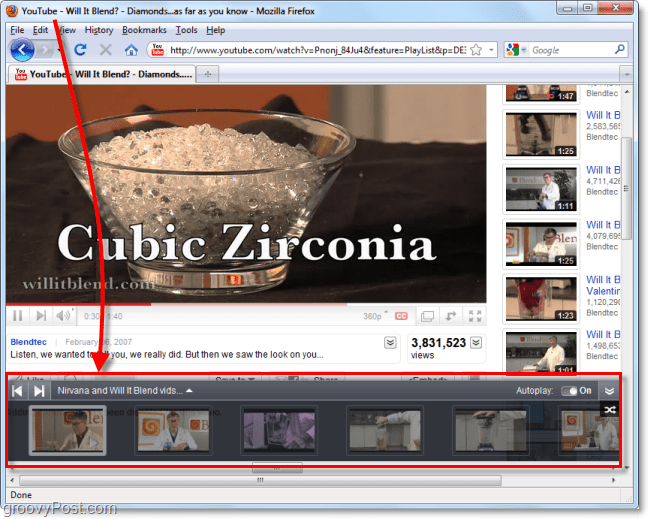Viewport: 649px width, 519px height.
Task: Open the 360p video quality menu
Action: click(x=376, y=316)
